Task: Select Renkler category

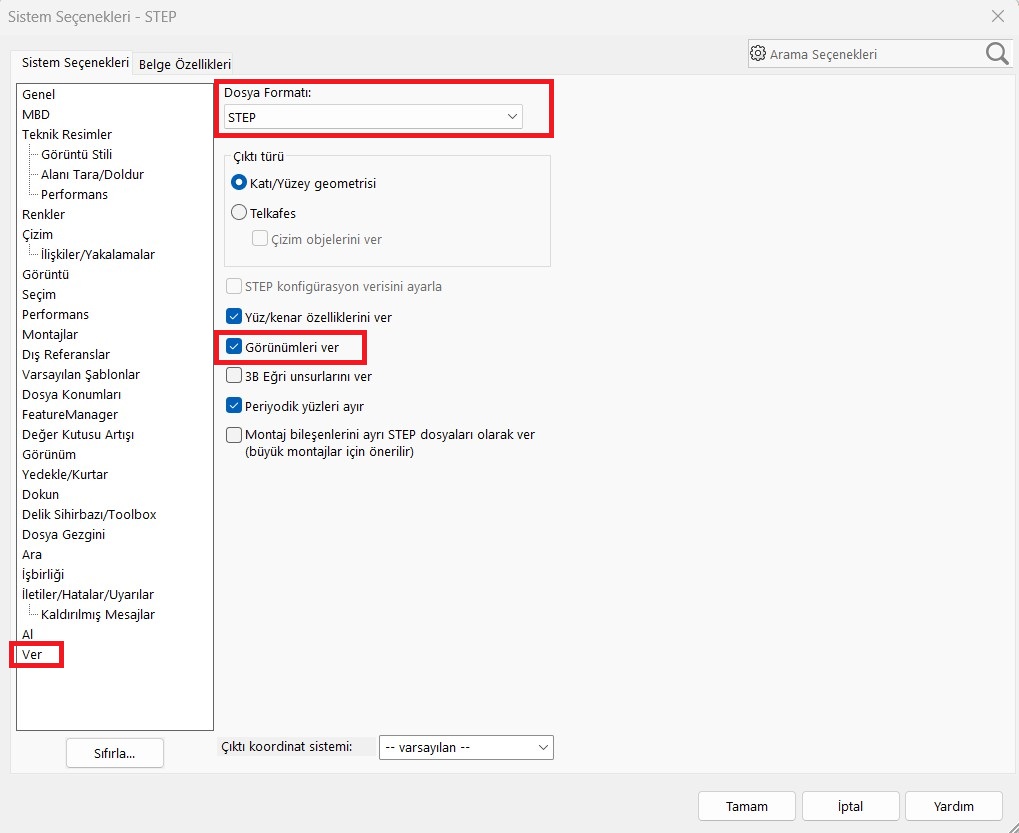Action: coord(44,214)
